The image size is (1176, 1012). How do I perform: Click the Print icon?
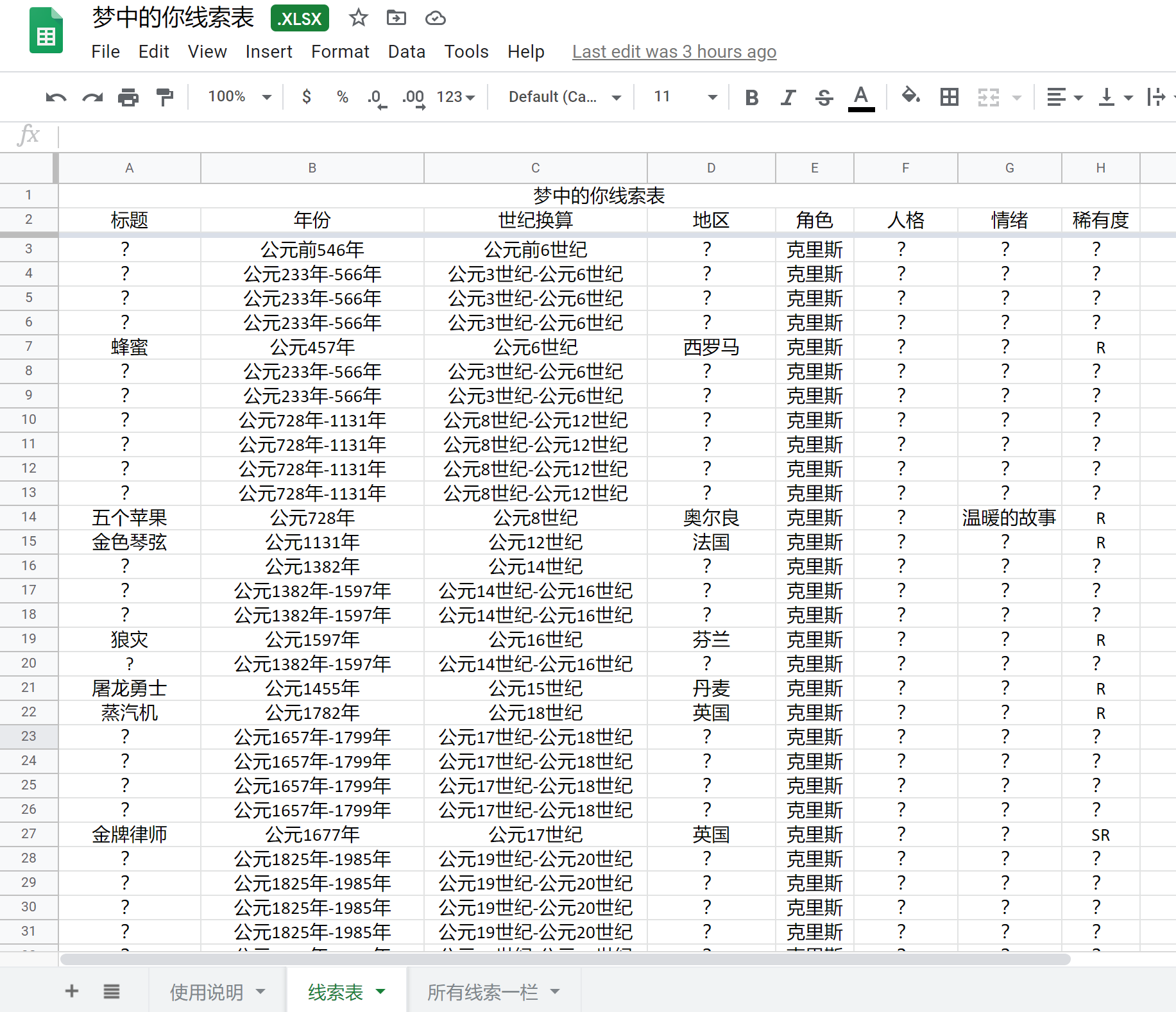click(x=128, y=97)
